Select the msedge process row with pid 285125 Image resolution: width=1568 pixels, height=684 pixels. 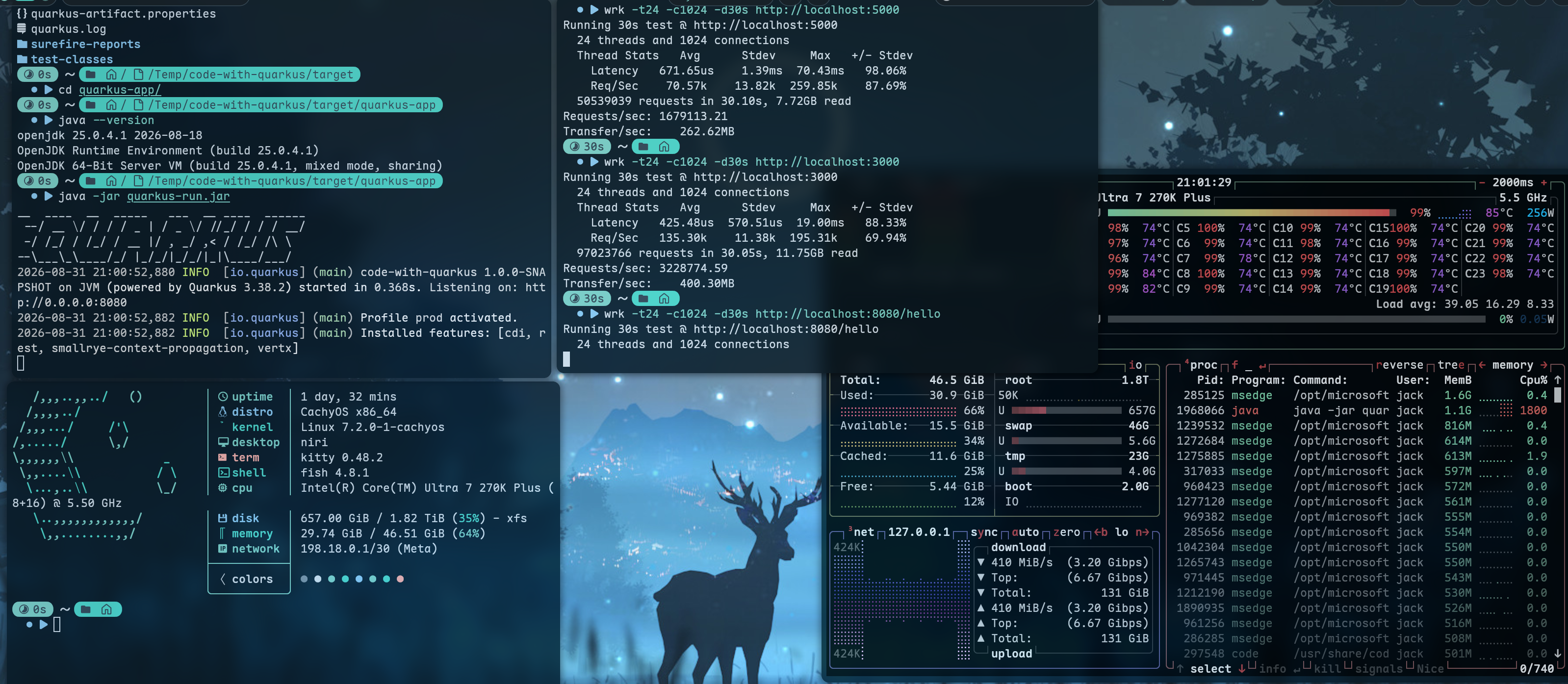click(x=1361, y=396)
